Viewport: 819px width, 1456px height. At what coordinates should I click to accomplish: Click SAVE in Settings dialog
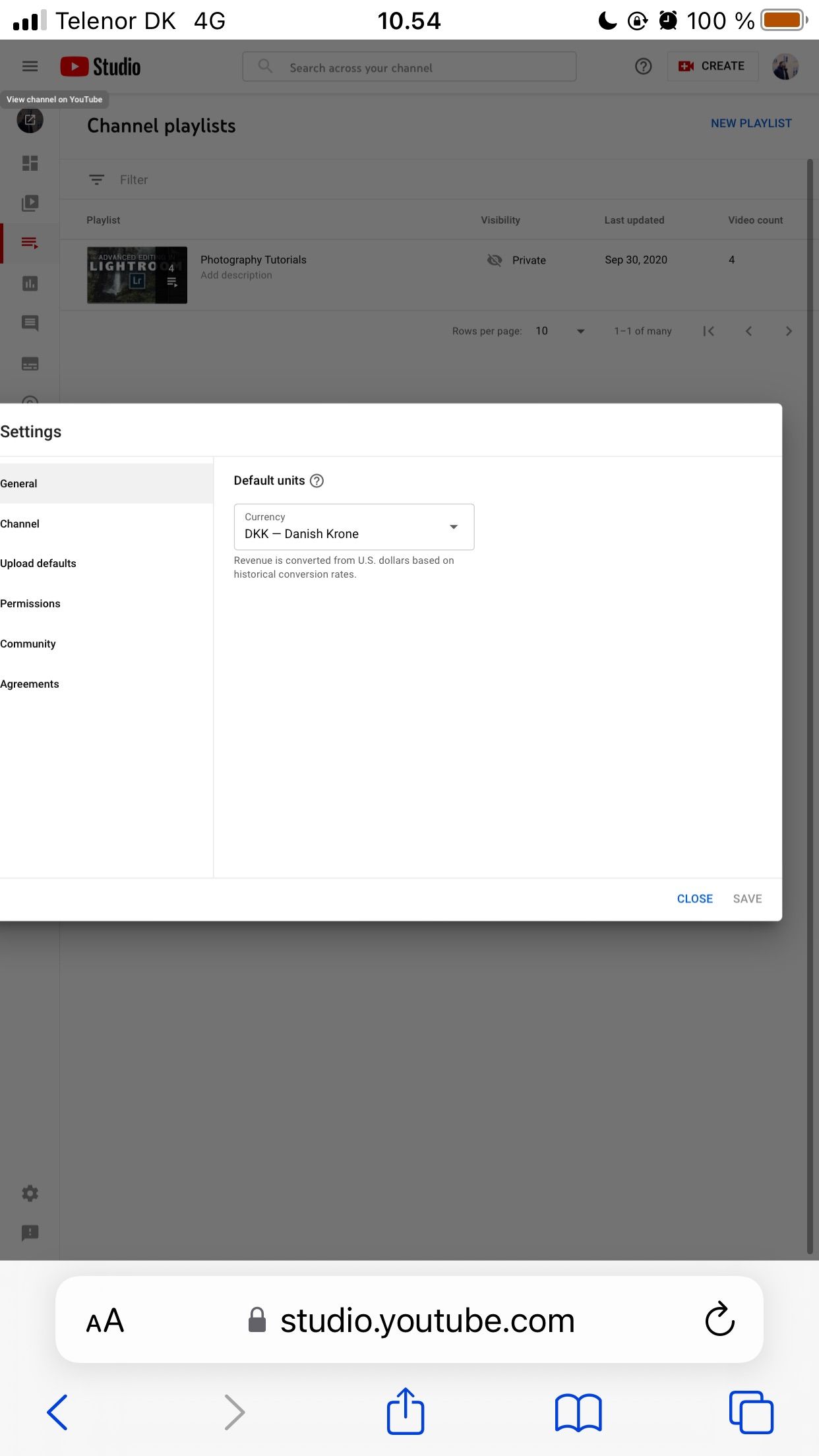(747, 899)
